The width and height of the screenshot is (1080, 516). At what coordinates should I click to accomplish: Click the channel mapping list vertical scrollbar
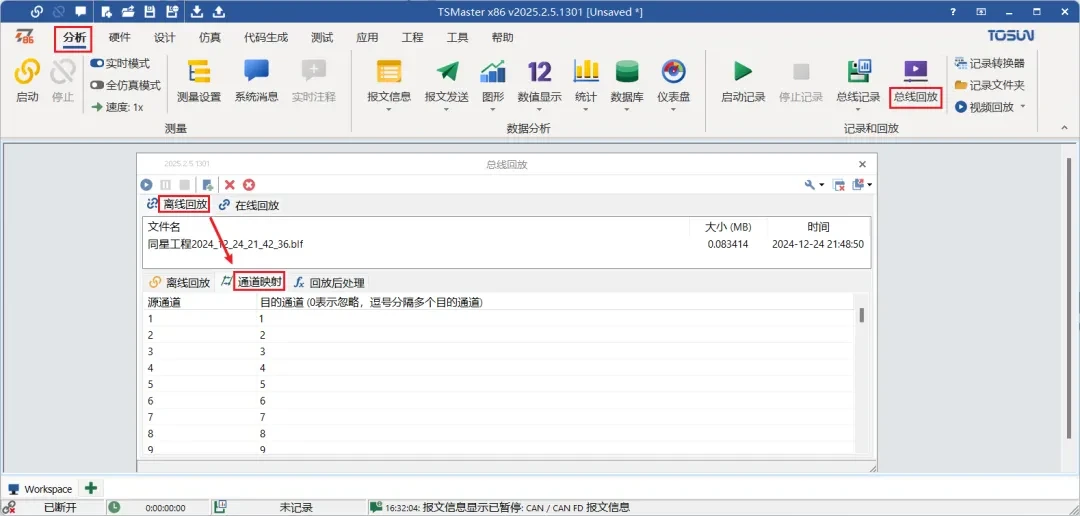861,316
